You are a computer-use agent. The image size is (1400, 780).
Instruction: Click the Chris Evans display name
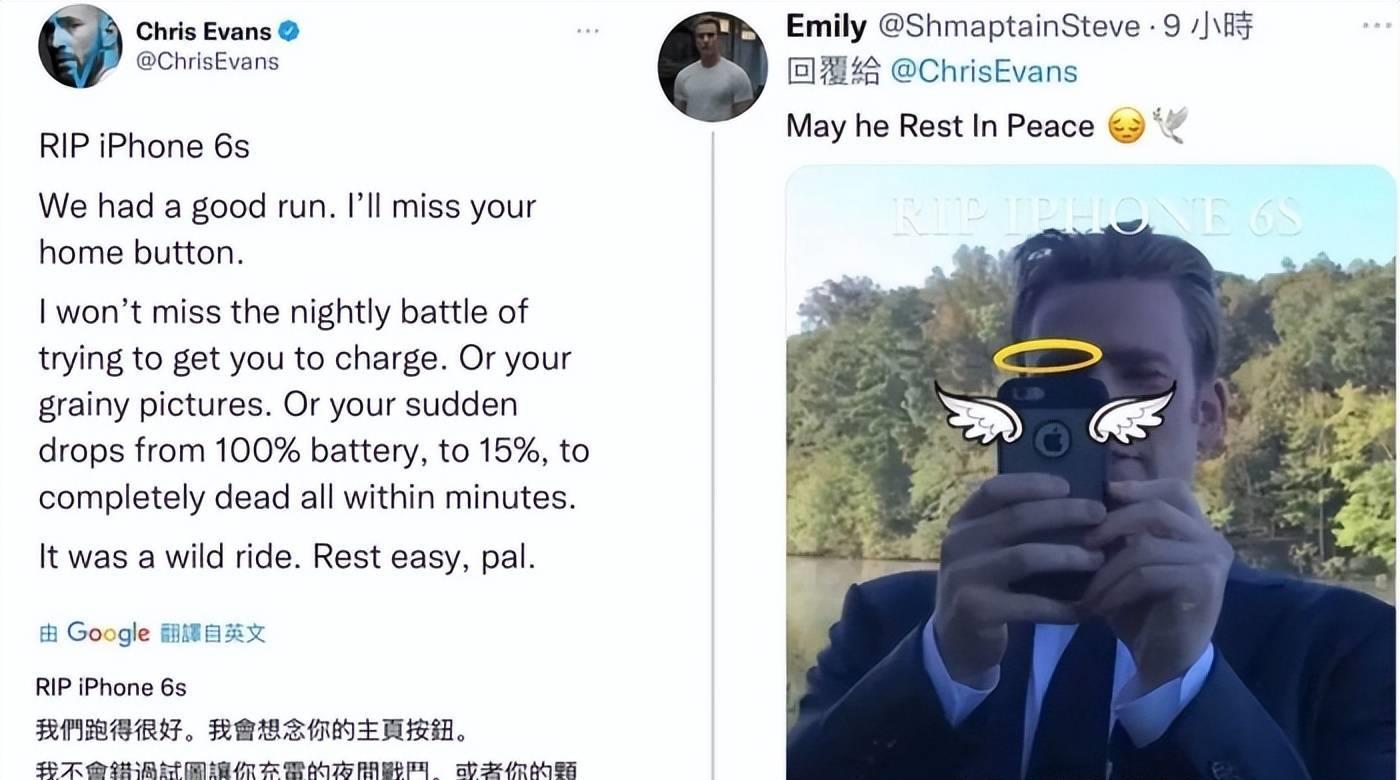tap(204, 31)
